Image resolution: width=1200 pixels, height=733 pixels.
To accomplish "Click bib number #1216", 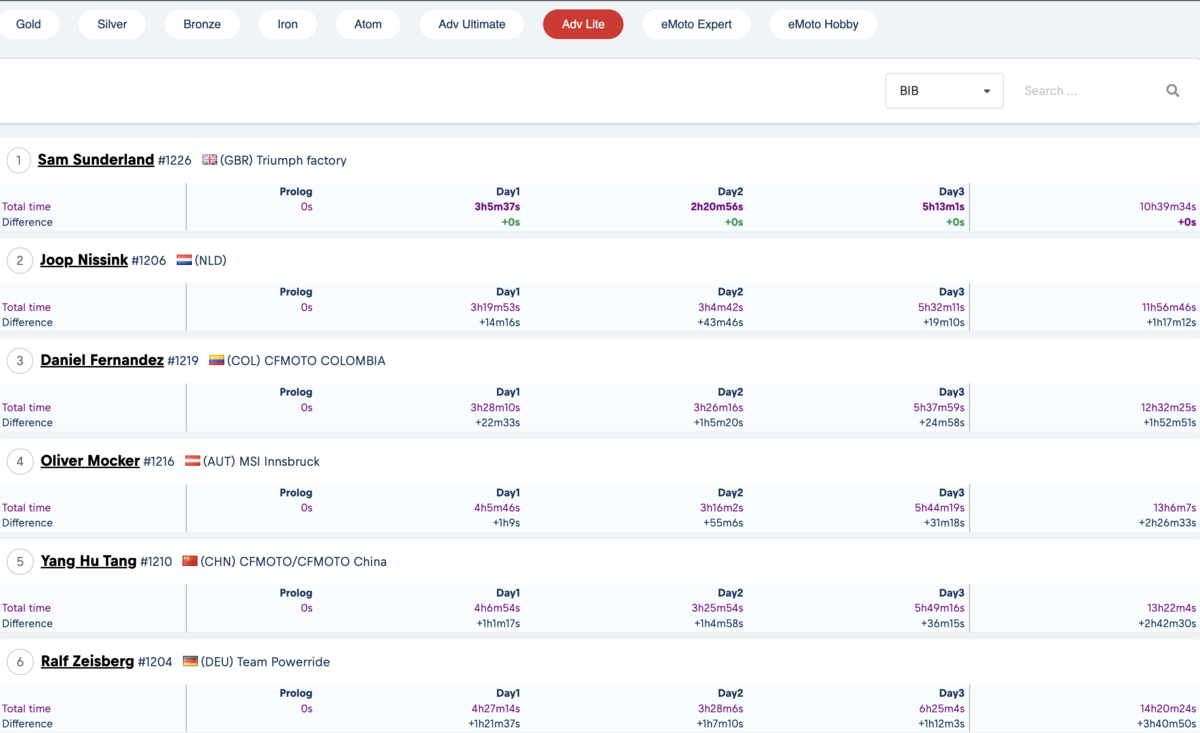I will click(x=159, y=461).
